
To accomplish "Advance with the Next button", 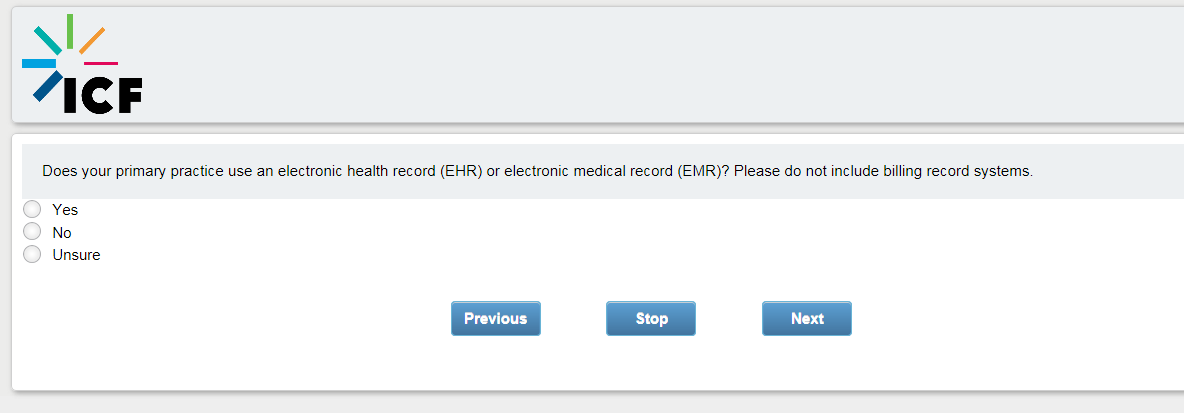I will pos(806,319).
